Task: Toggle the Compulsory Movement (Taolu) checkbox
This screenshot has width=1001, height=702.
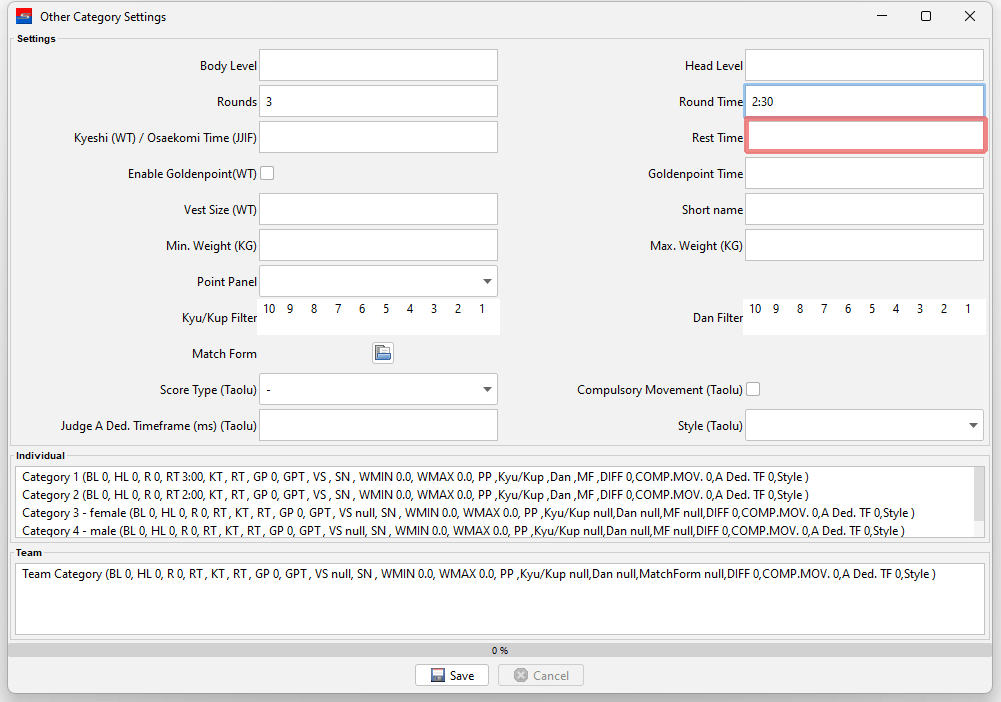Action: [753, 389]
